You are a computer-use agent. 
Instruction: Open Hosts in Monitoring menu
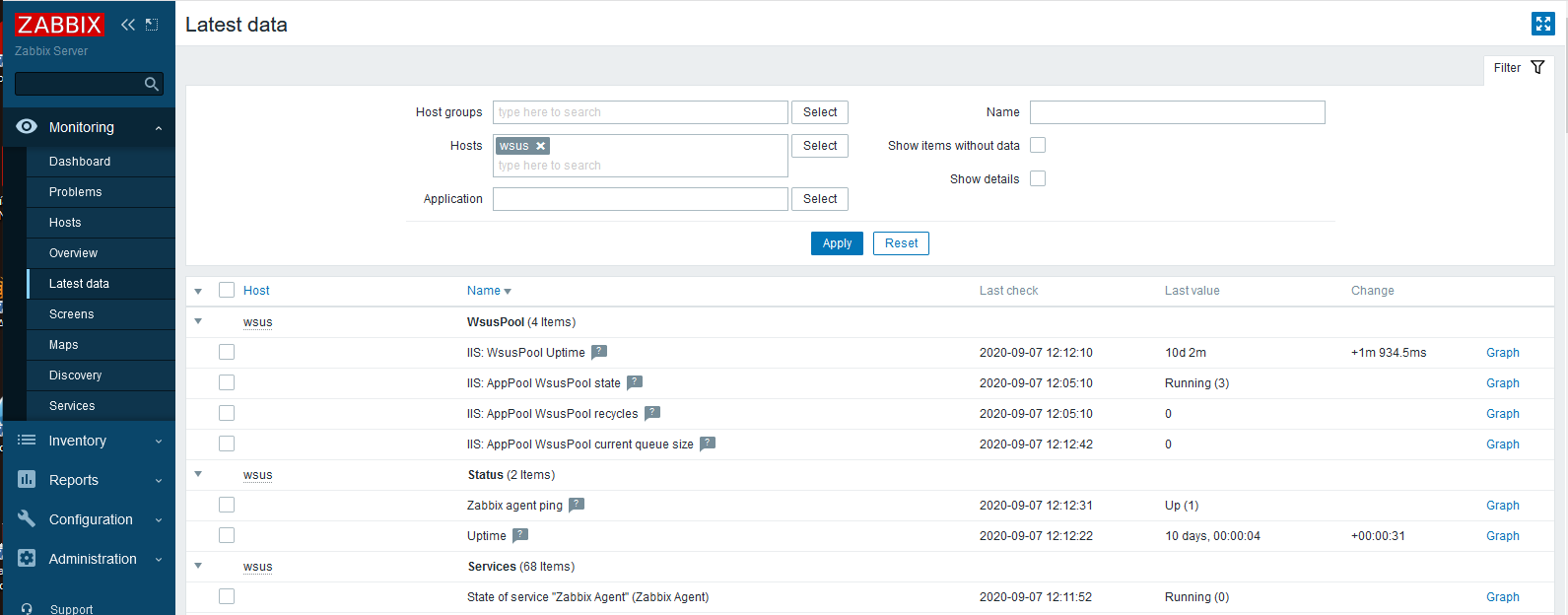65,223
